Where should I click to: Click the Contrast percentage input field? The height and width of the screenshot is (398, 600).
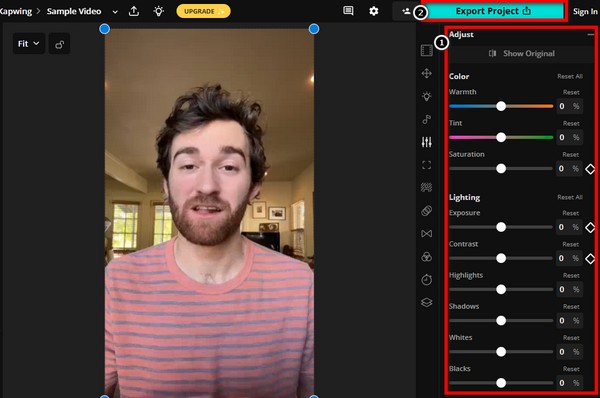click(569, 258)
